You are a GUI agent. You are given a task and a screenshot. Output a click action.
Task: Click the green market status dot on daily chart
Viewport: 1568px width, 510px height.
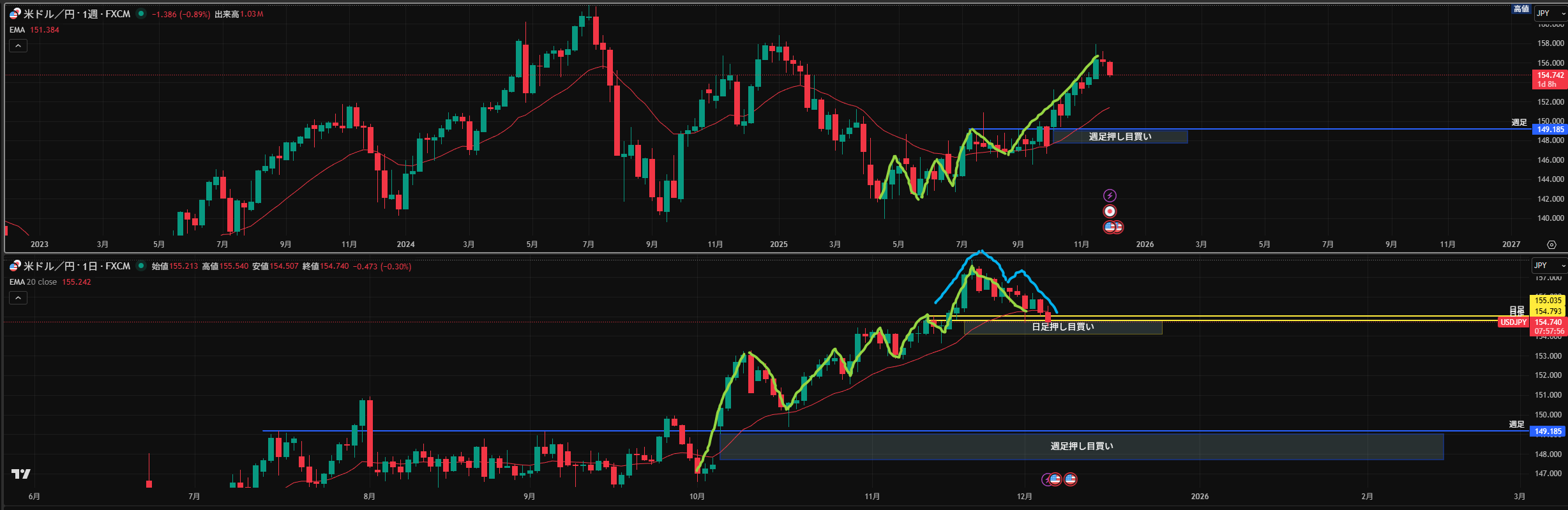tap(141, 266)
